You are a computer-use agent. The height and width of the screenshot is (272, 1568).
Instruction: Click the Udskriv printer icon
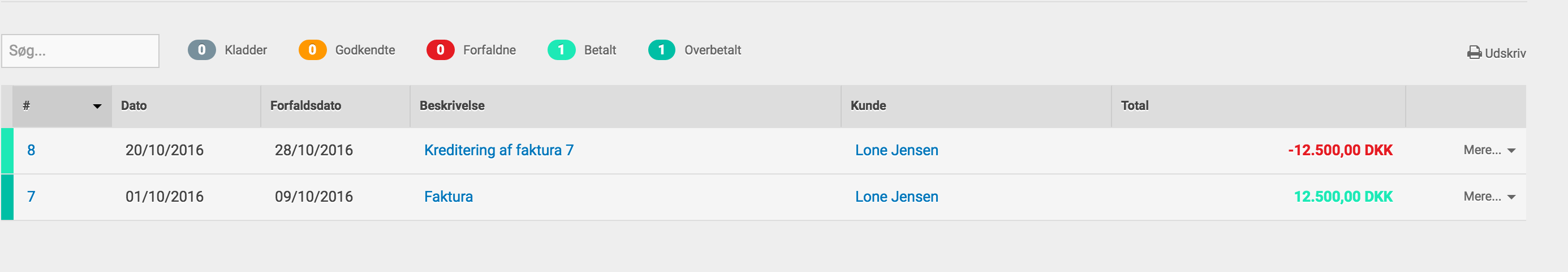click(1474, 53)
